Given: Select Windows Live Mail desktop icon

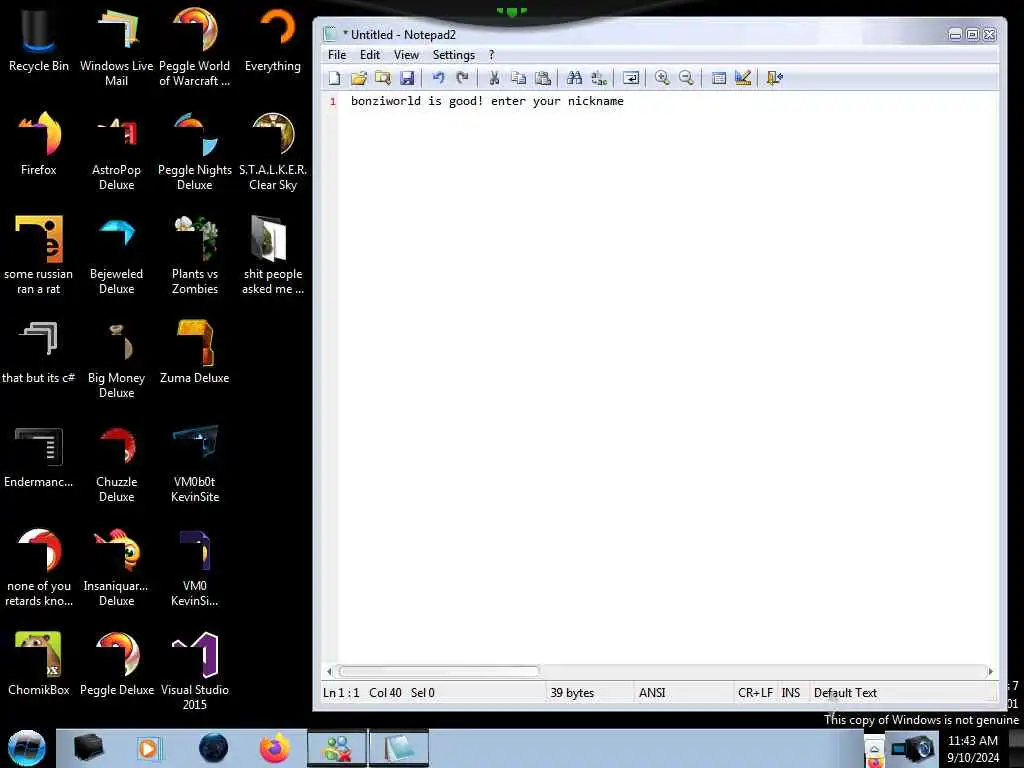Looking at the screenshot, I should (116, 48).
